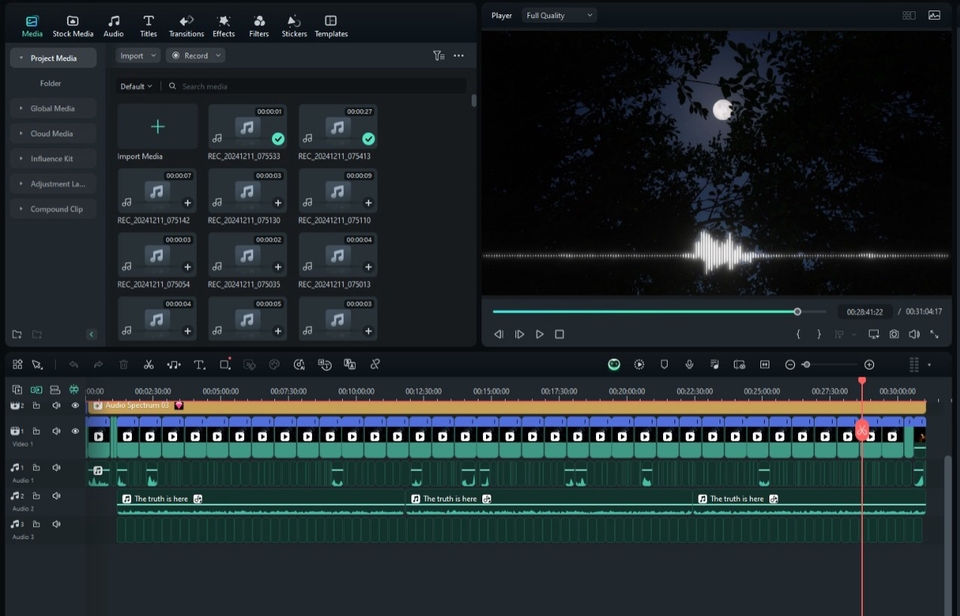Click the timeline zoom in plus button
The image size is (960, 616).
(x=869, y=365)
